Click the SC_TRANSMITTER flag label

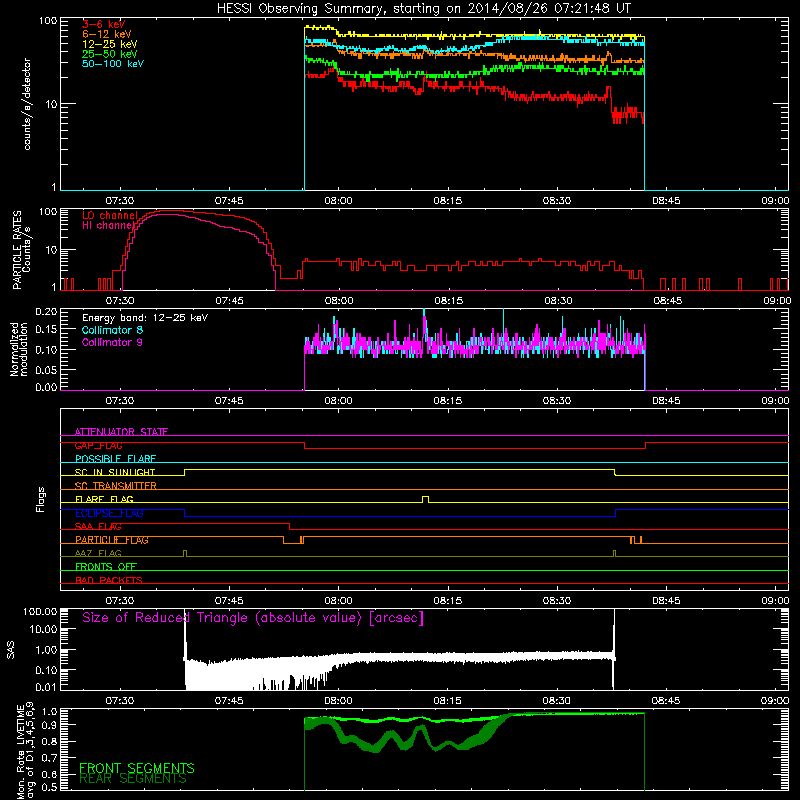[116, 486]
